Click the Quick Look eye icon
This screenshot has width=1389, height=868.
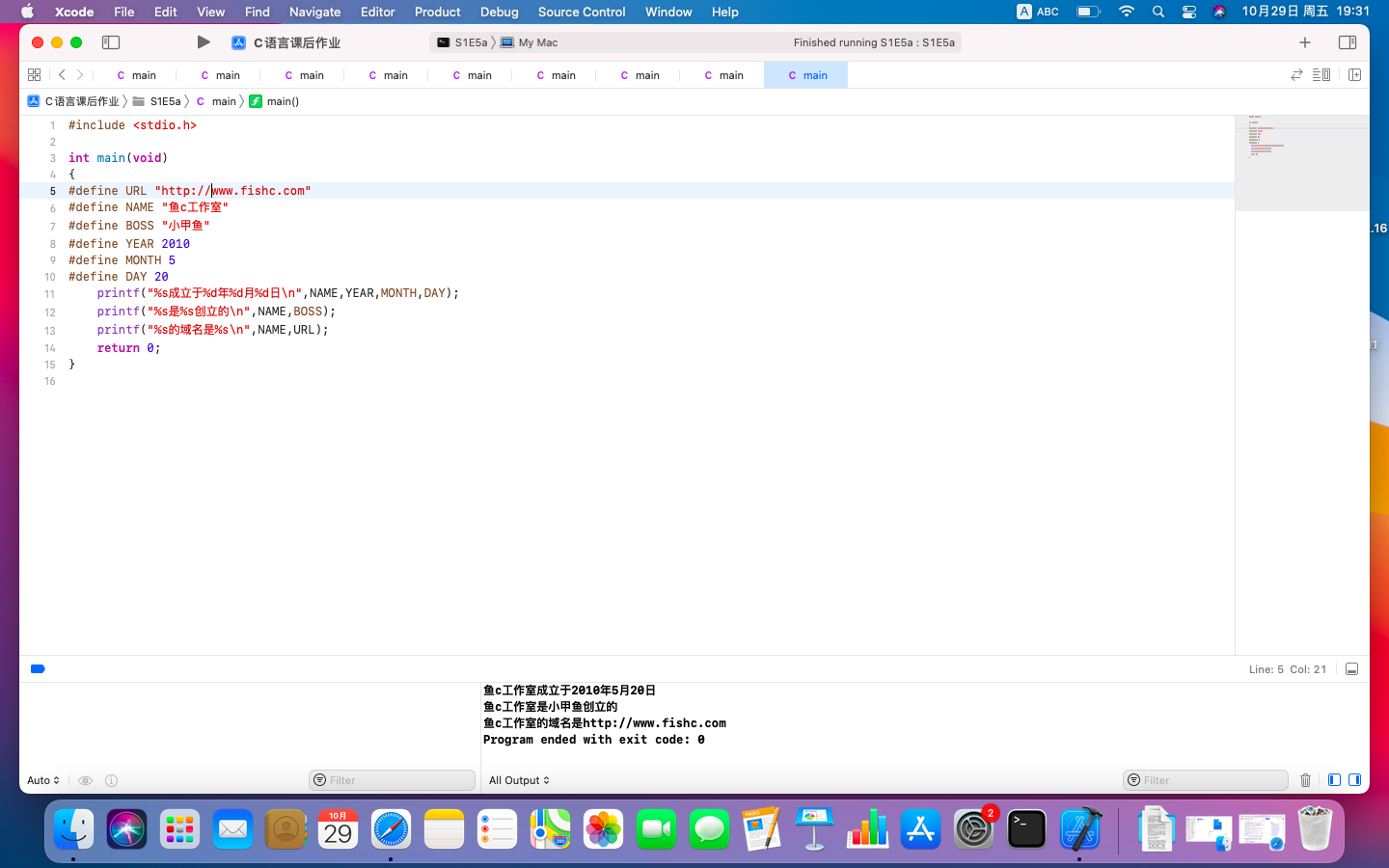(x=85, y=780)
